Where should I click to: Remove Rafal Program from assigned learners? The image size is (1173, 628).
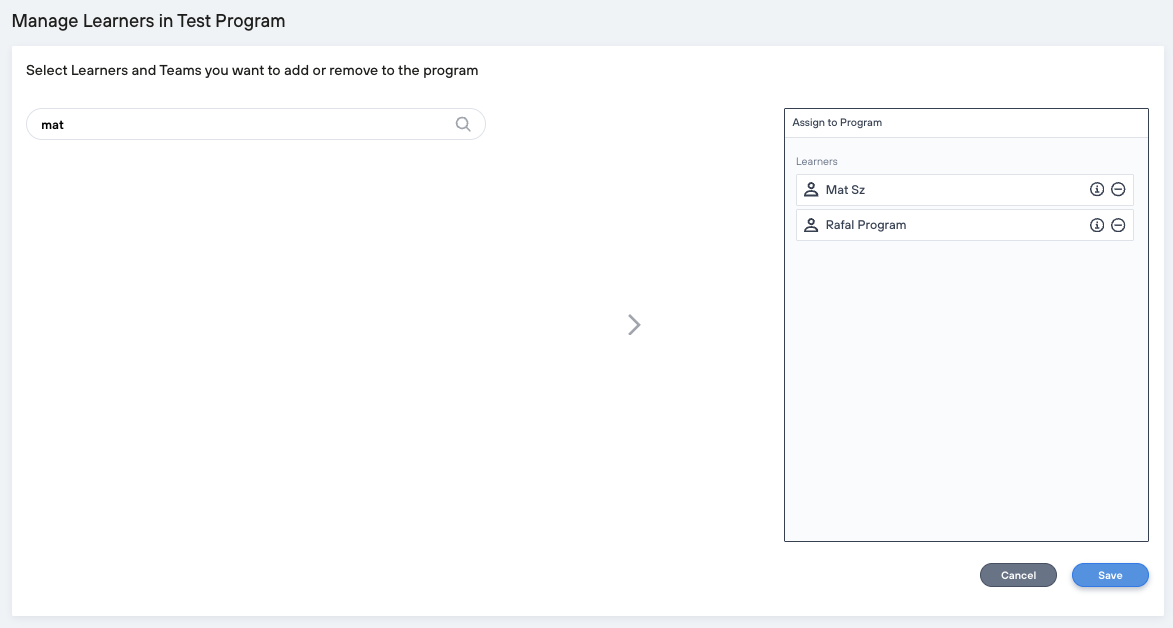click(1118, 225)
